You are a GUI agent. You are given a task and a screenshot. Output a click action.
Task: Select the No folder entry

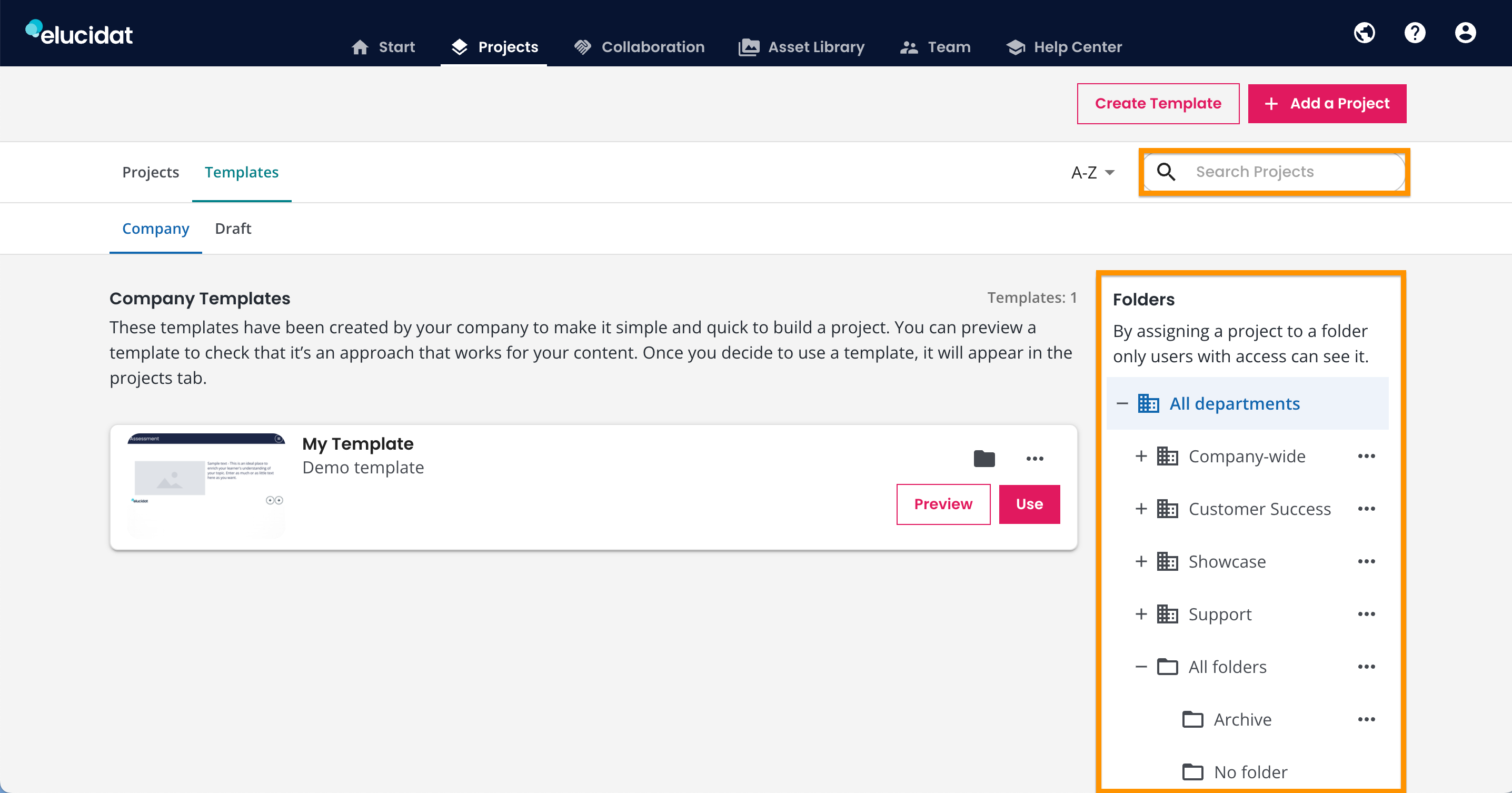(1235, 772)
